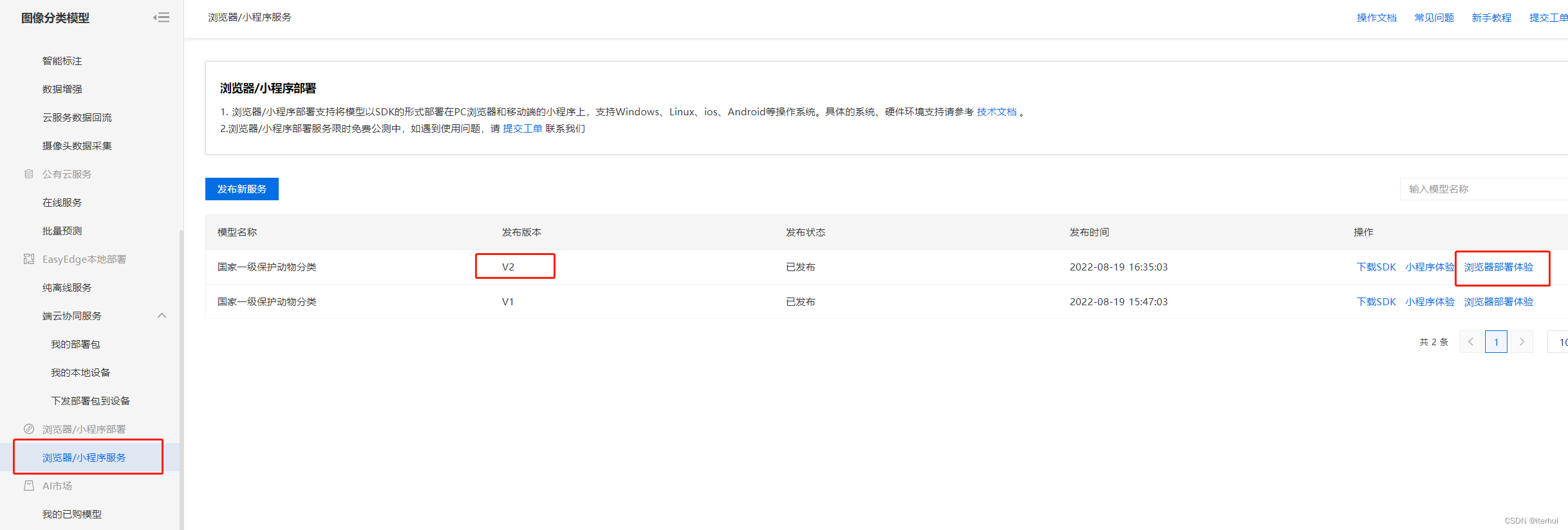The height and width of the screenshot is (530, 1568).
Task: Open the 技术文档 link
Action: click(997, 111)
